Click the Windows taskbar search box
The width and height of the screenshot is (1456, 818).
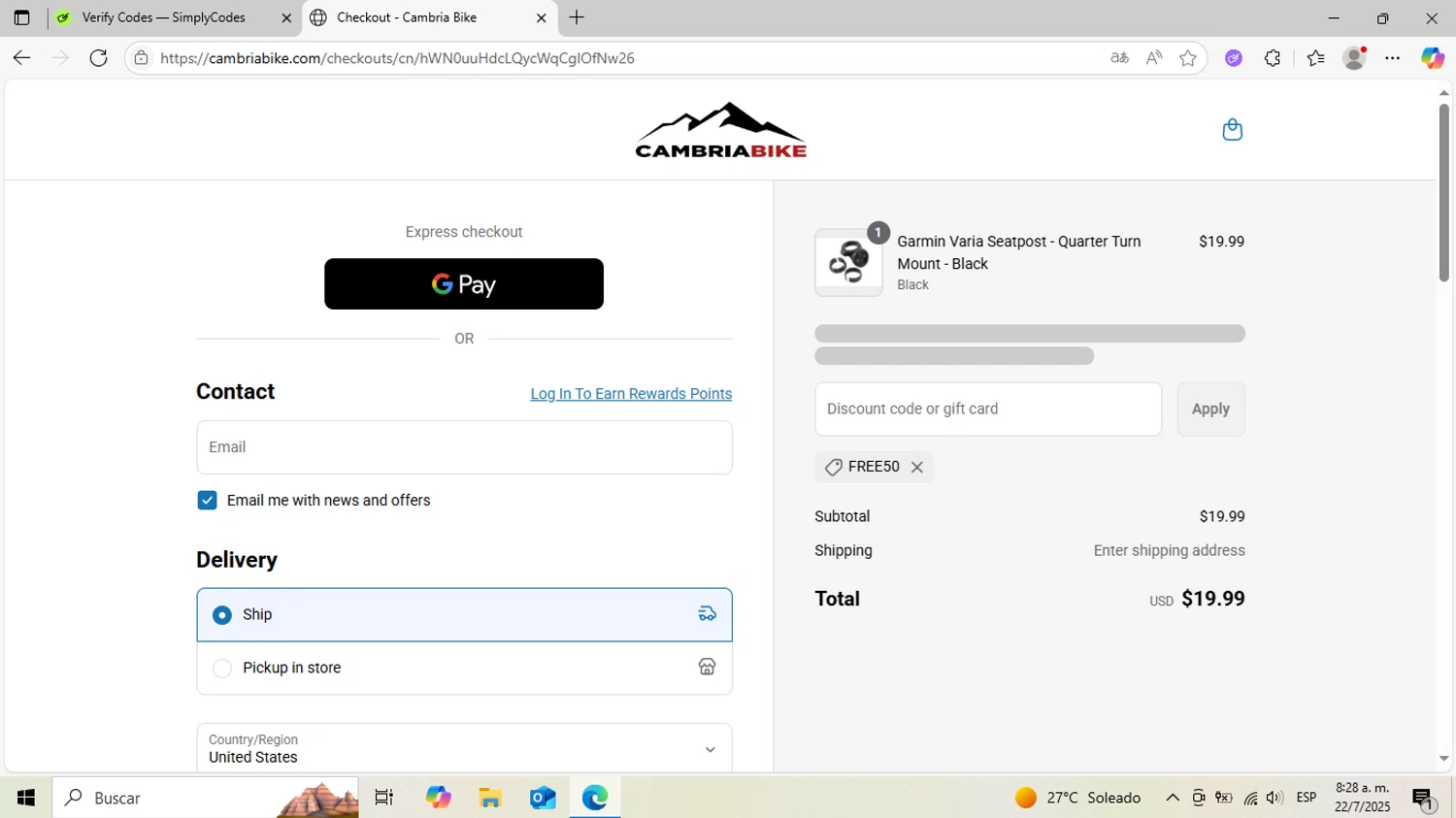(x=206, y=798)
